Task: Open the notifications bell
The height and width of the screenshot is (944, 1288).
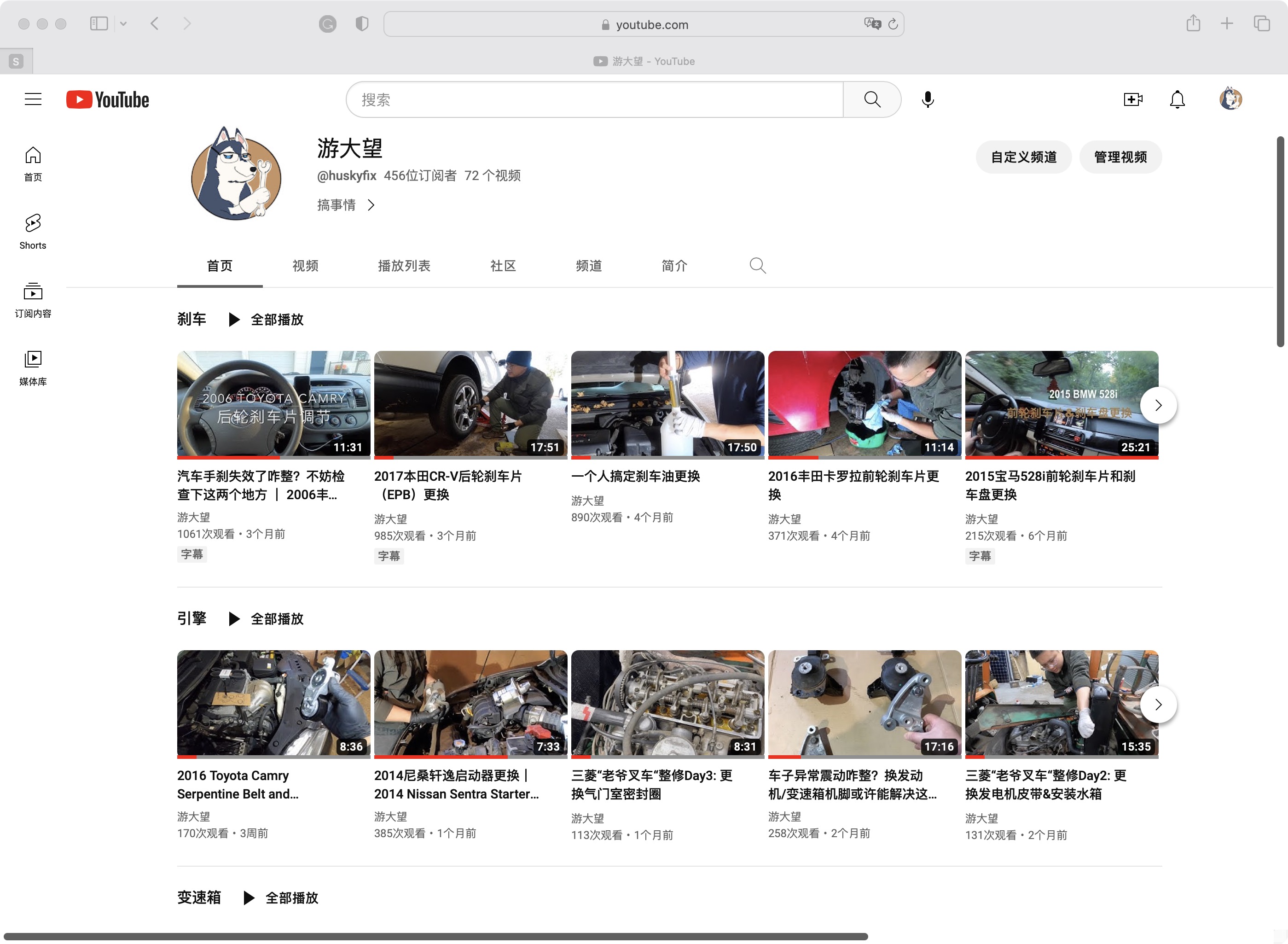Action: (1177, 99)
